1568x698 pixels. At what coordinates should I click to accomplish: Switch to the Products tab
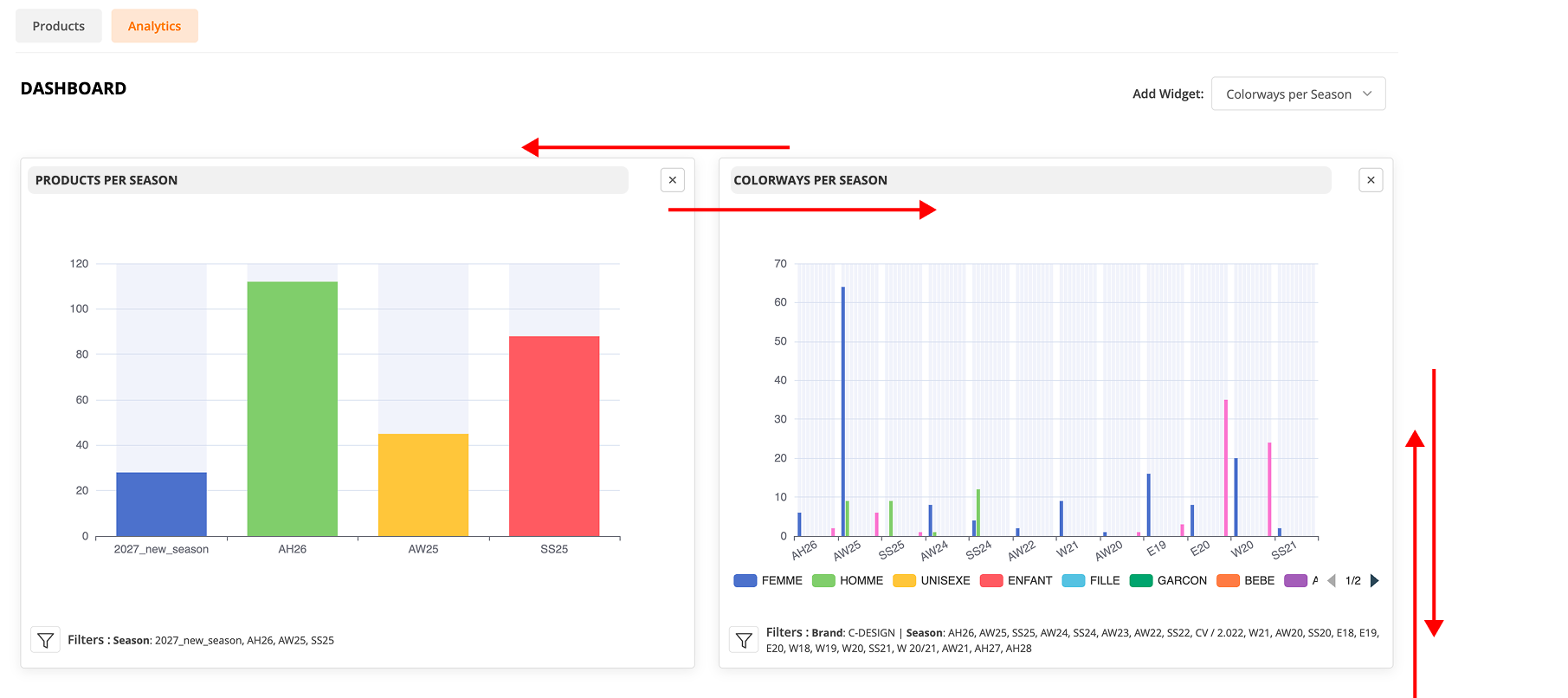(x=59, y=26)
